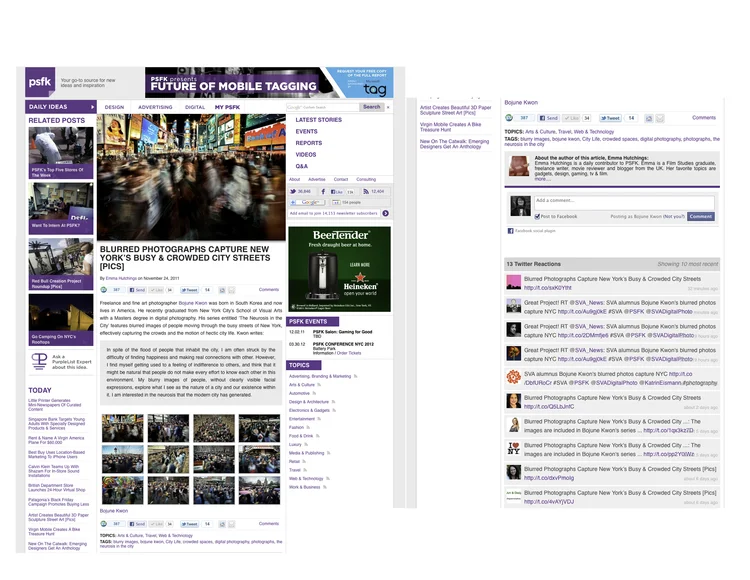Open the Twitter follower count icon in sidebar

[x=293, y=191]
